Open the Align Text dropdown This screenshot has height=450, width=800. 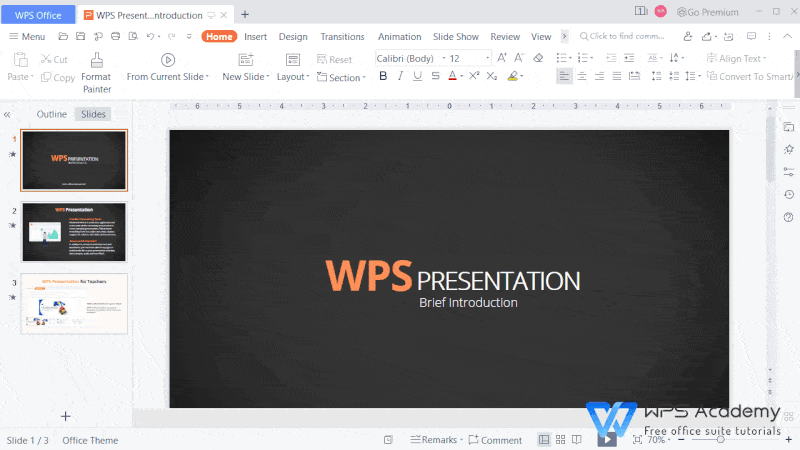pyautogui.click(x=736, y=58)
